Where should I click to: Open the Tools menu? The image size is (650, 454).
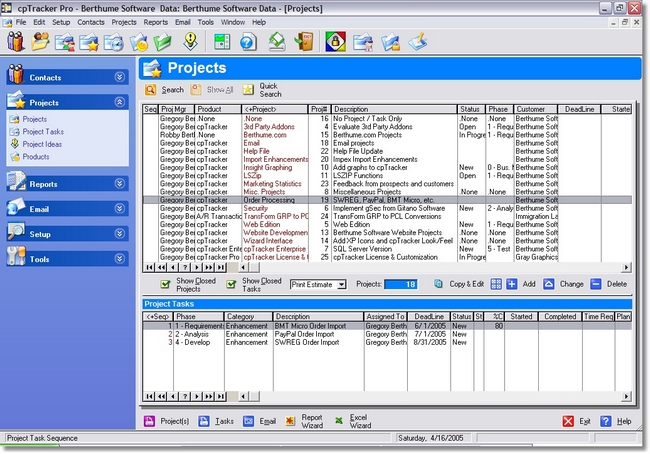pos(205,22)
